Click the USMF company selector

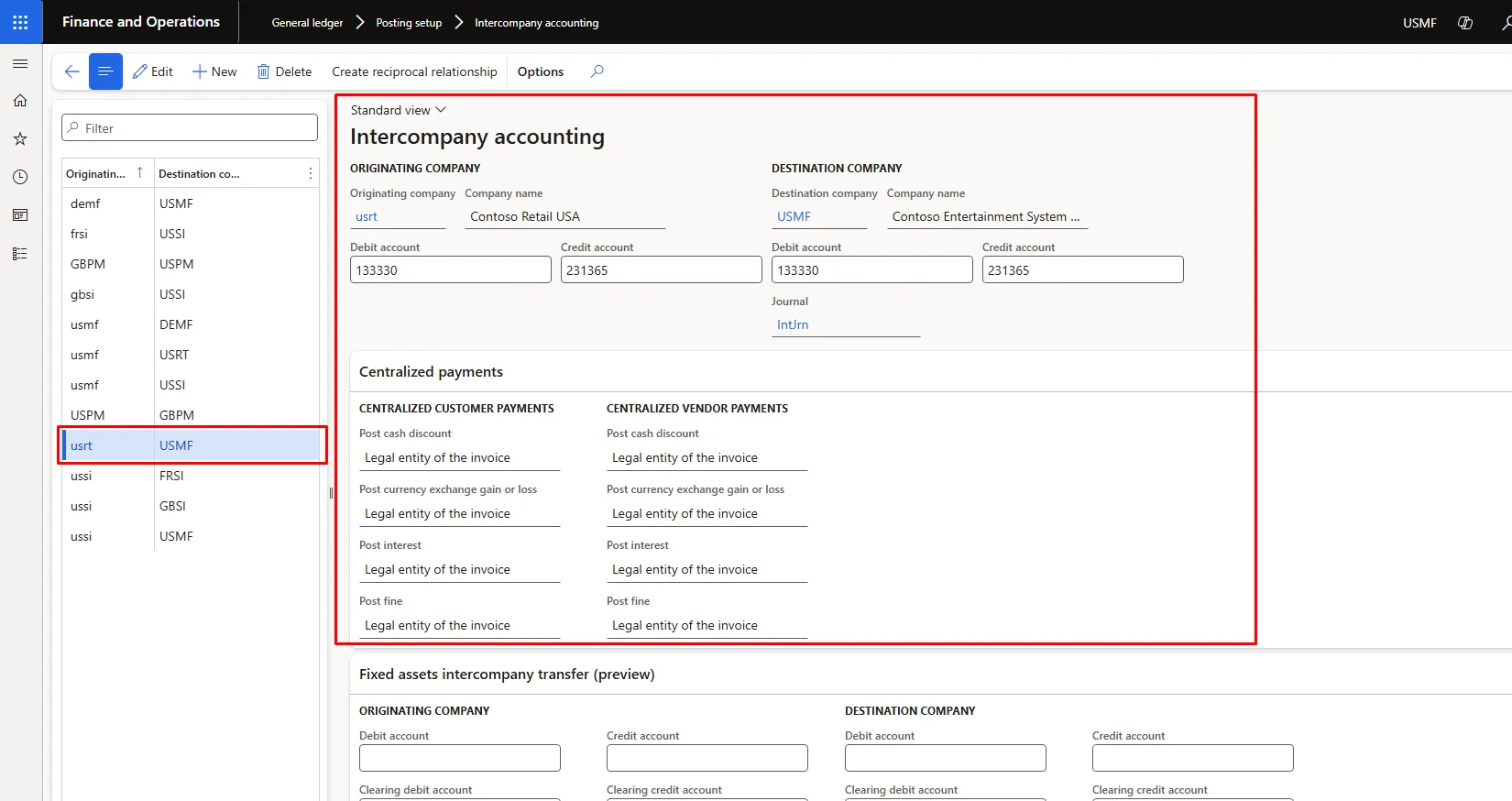pyautogui.click(x=1419, y=23)
